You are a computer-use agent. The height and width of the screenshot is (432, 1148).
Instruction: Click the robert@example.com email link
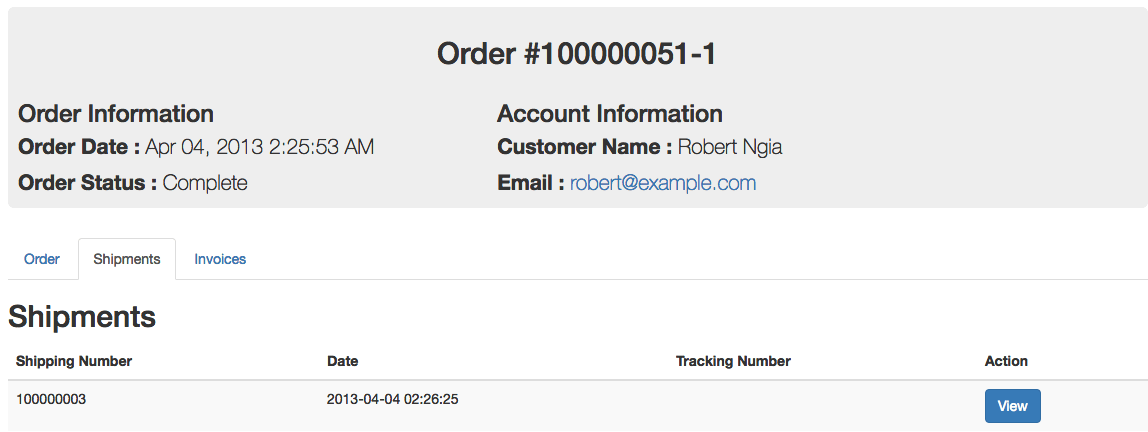[663, 183]
